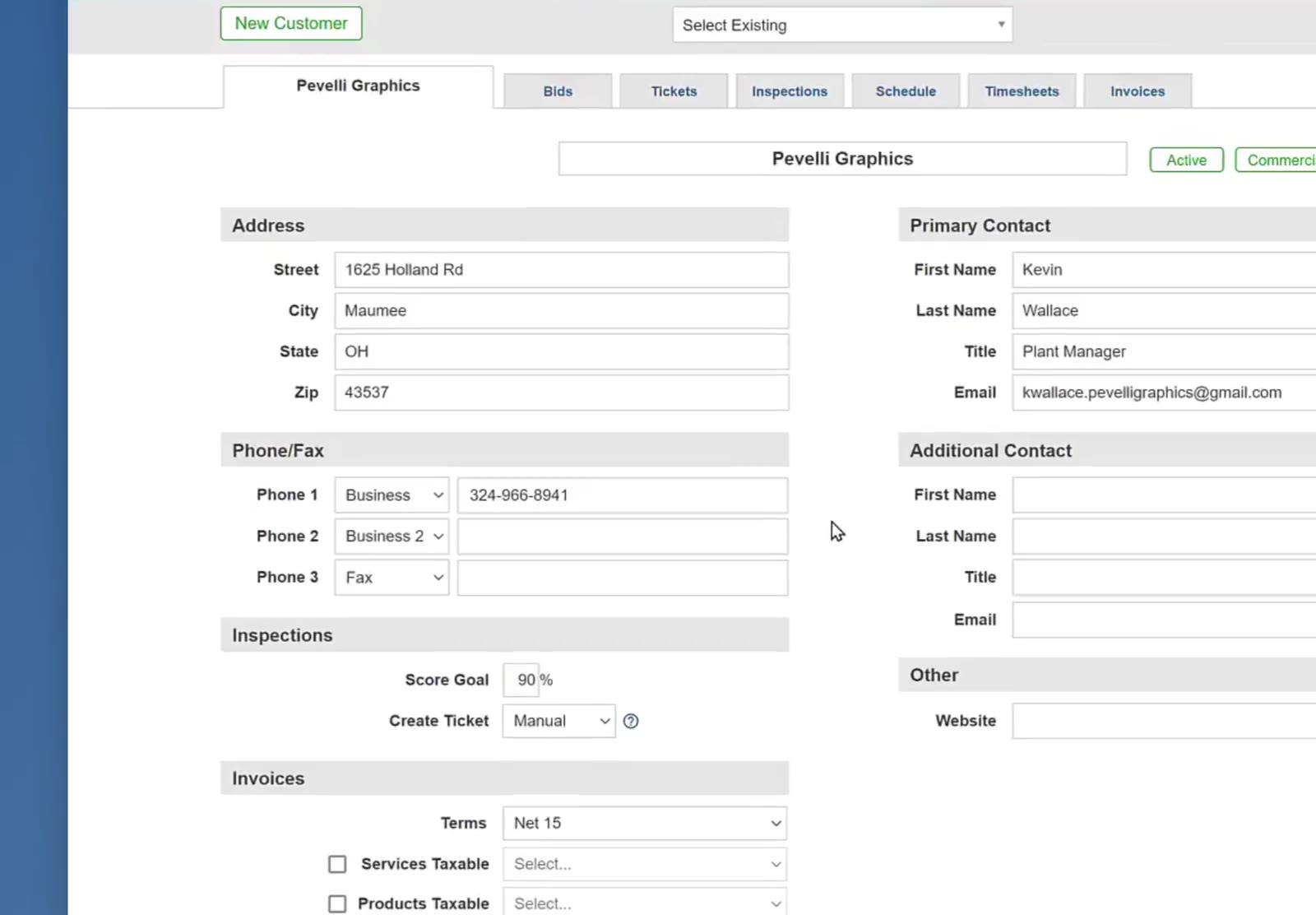Viewport: 1316px width, 915px height.
Task: Click the Primary Contact Email field
Action: point(1164,392)
